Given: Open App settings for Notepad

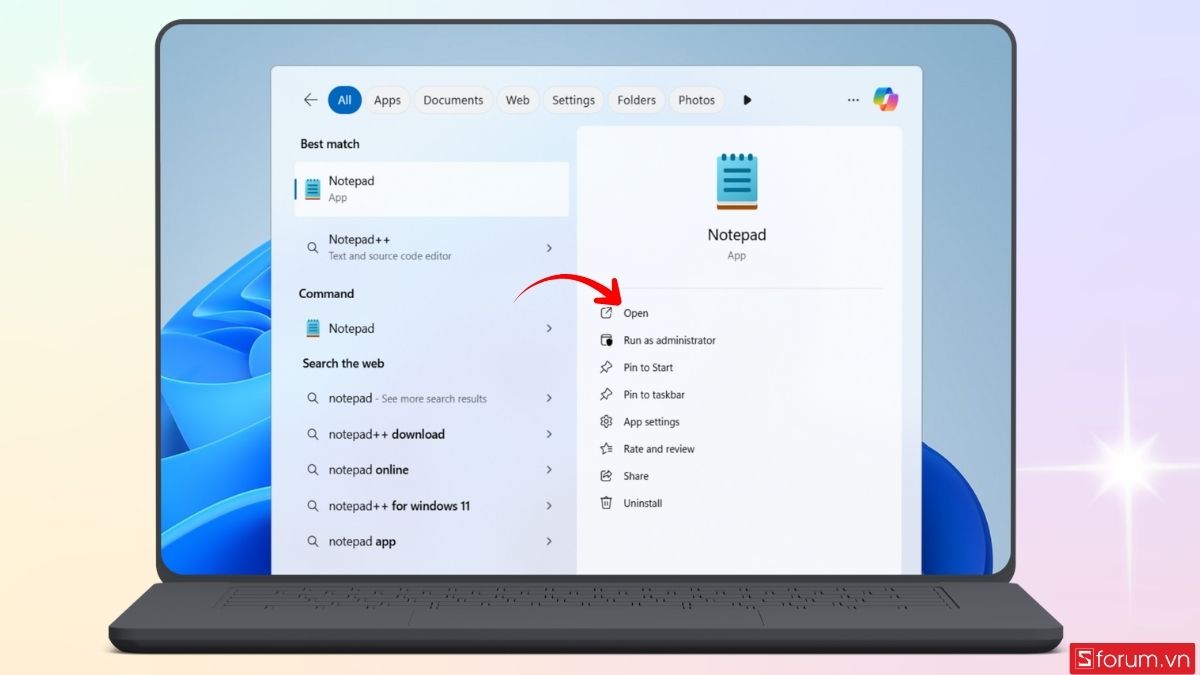Looking at the screenshot, I should click(x=651, y=422).
